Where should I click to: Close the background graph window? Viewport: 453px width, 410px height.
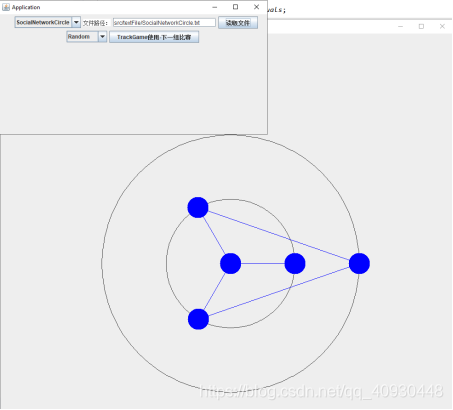pyautogui.click(x=442, y=26)
